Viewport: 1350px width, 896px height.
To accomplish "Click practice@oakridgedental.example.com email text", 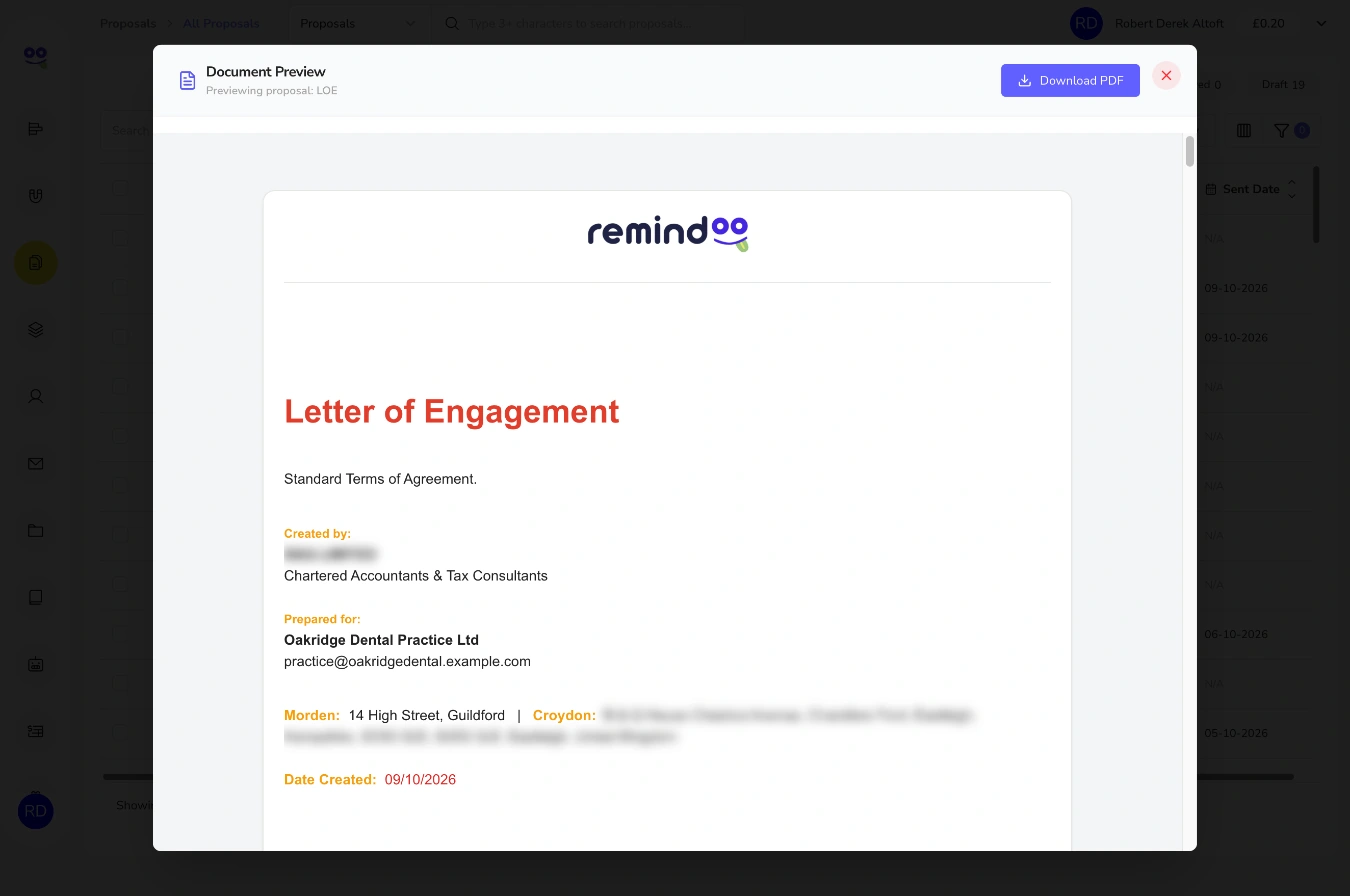I will [x=407, y=661].
